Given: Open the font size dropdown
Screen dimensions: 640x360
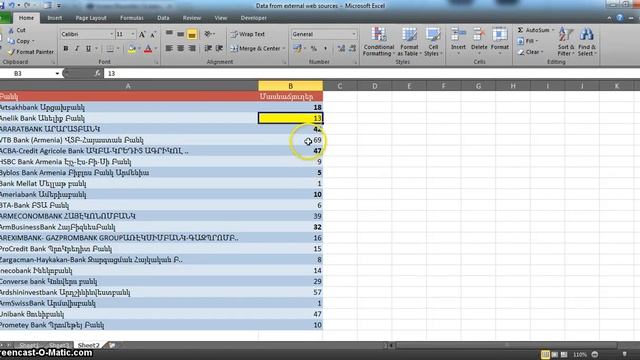Looking at the screenshot, I should click(x=133, y=34).
